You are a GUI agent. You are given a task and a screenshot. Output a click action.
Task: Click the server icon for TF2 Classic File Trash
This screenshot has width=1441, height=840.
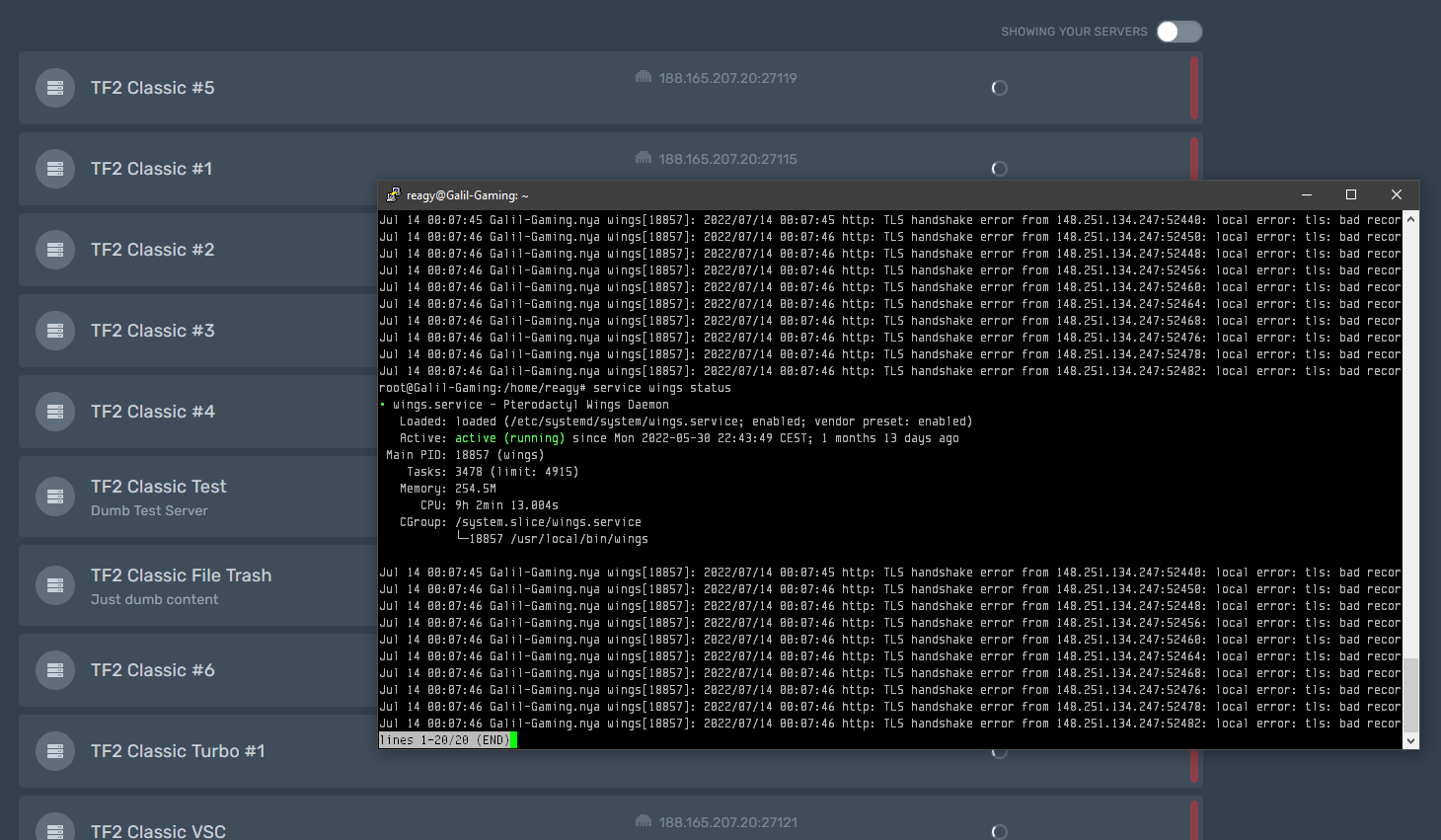(55, 585)
